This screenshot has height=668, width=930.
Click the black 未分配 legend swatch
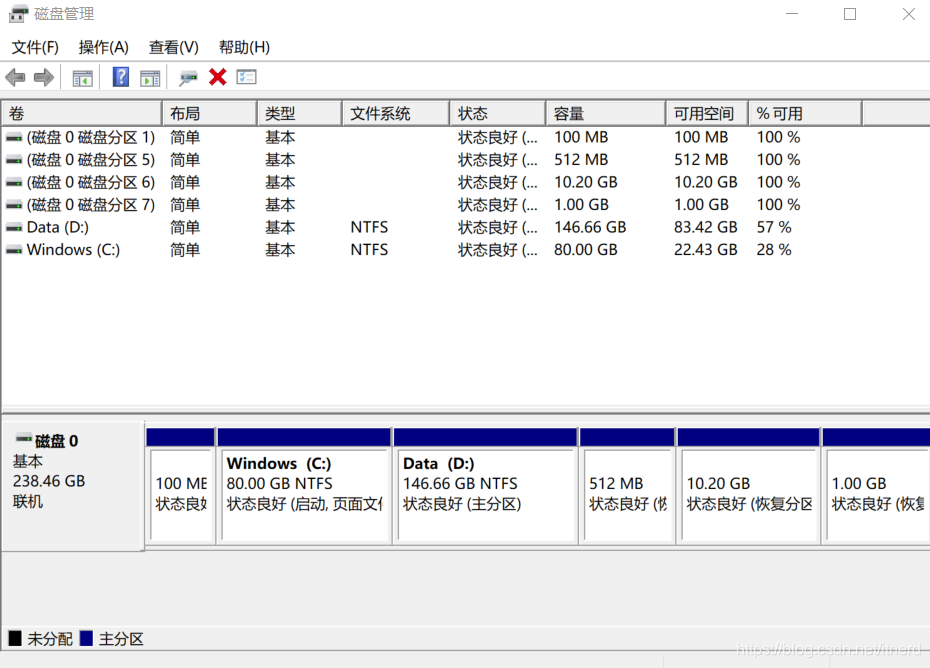15,638
